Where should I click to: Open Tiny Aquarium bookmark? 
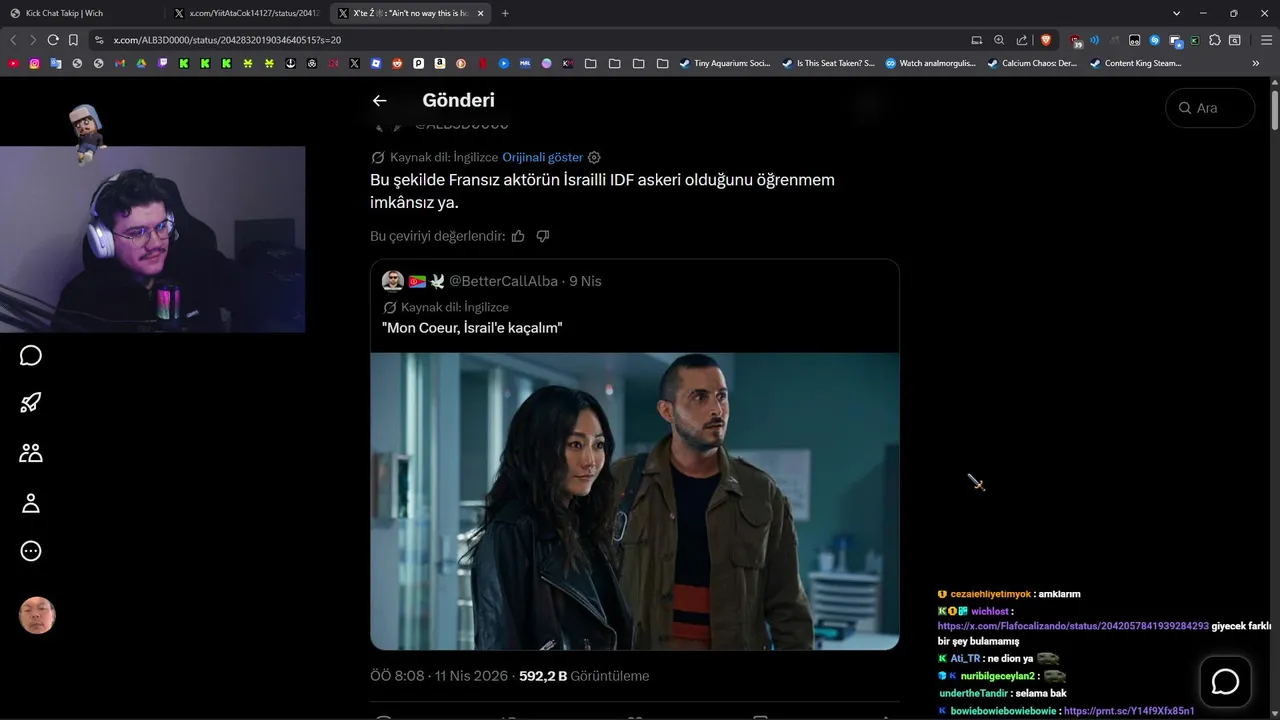pyautogui.click(x=725, y=63)
